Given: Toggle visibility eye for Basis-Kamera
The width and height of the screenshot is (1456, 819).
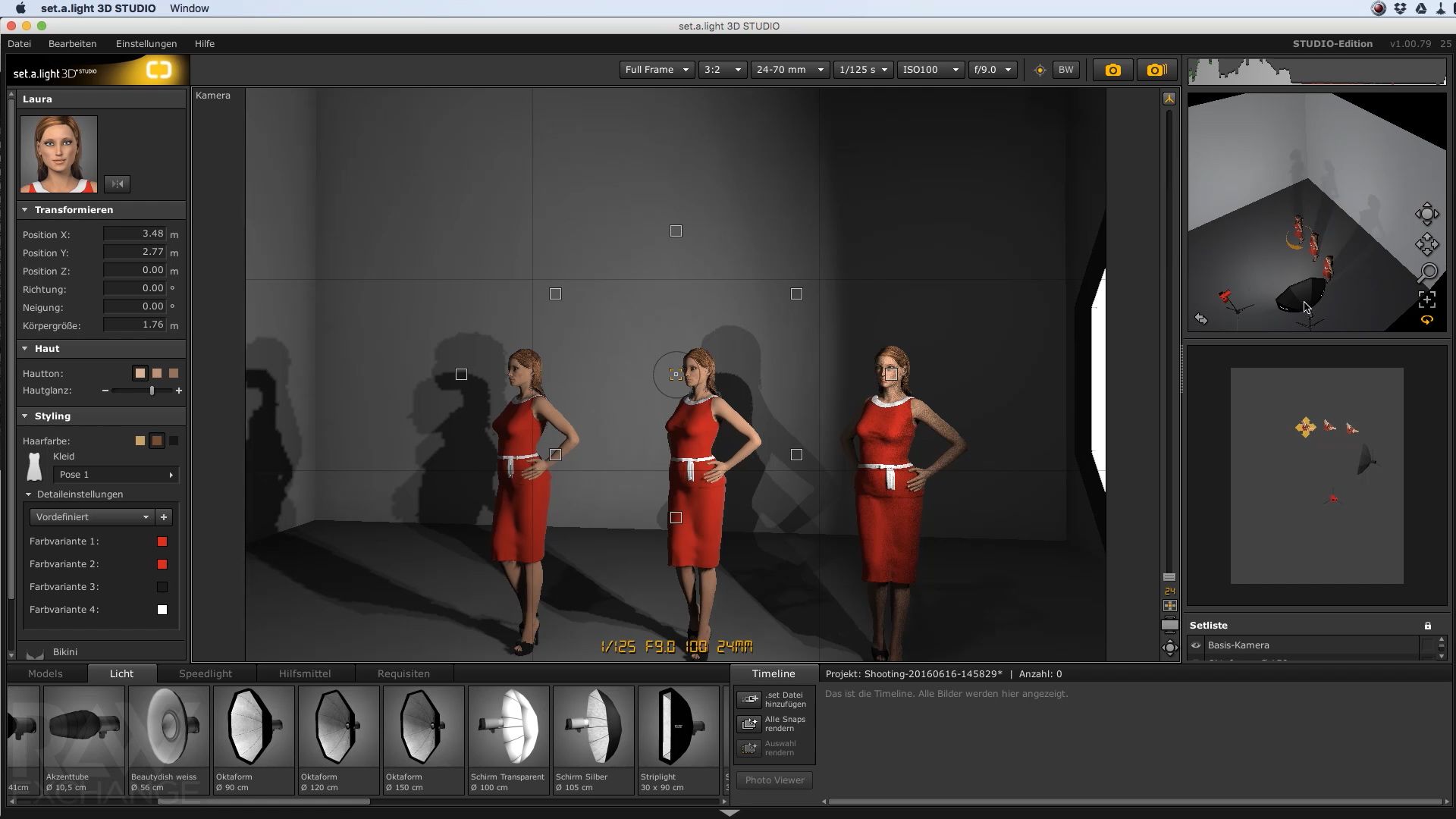Looking at the screenshot, I should [1196, 645].
